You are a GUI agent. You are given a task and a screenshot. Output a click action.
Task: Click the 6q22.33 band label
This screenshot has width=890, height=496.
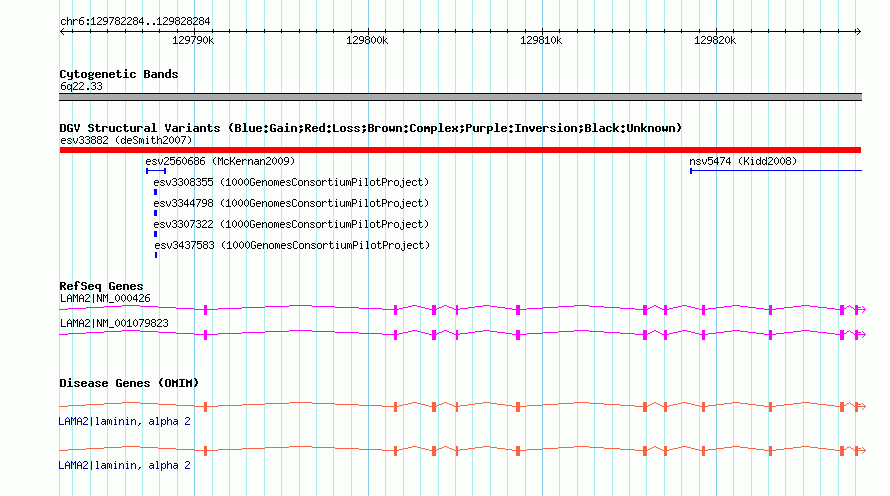pyautogui.click(x=81, y=86)
